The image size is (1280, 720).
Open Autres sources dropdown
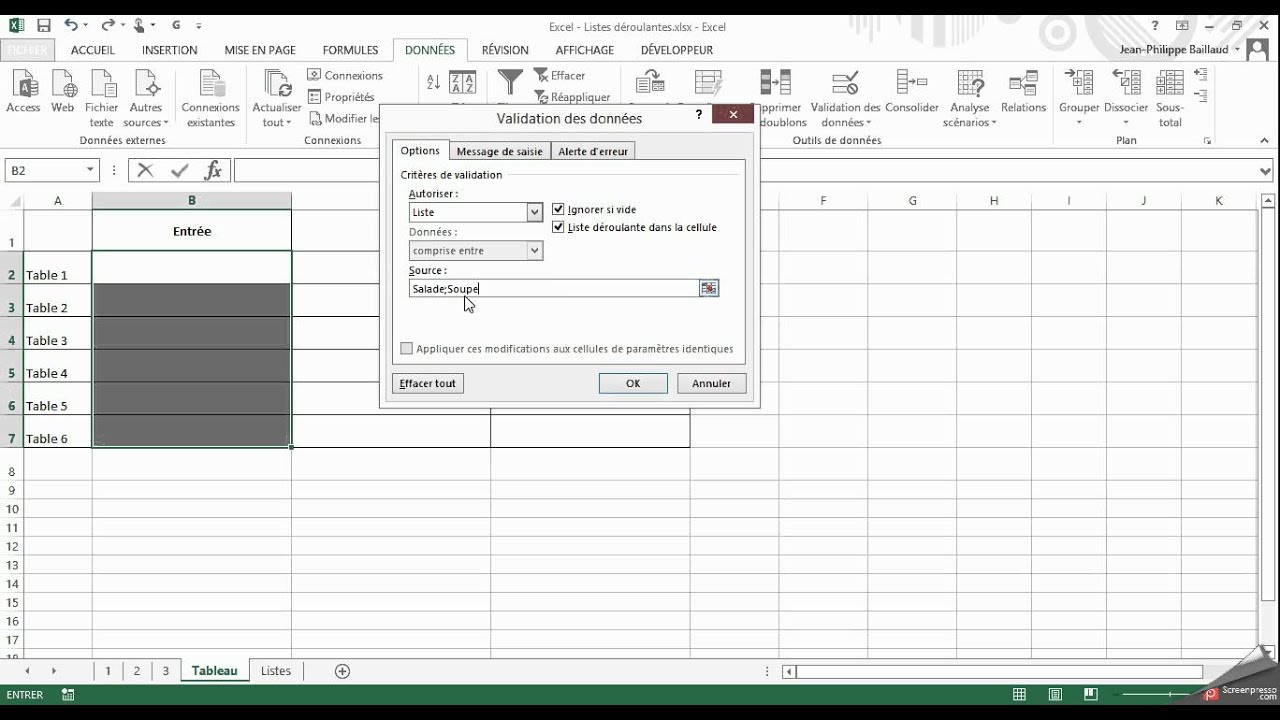click(145, 115)
